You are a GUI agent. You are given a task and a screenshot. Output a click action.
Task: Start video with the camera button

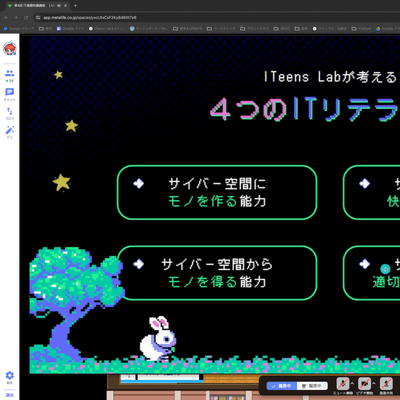(x=364, y=384)
